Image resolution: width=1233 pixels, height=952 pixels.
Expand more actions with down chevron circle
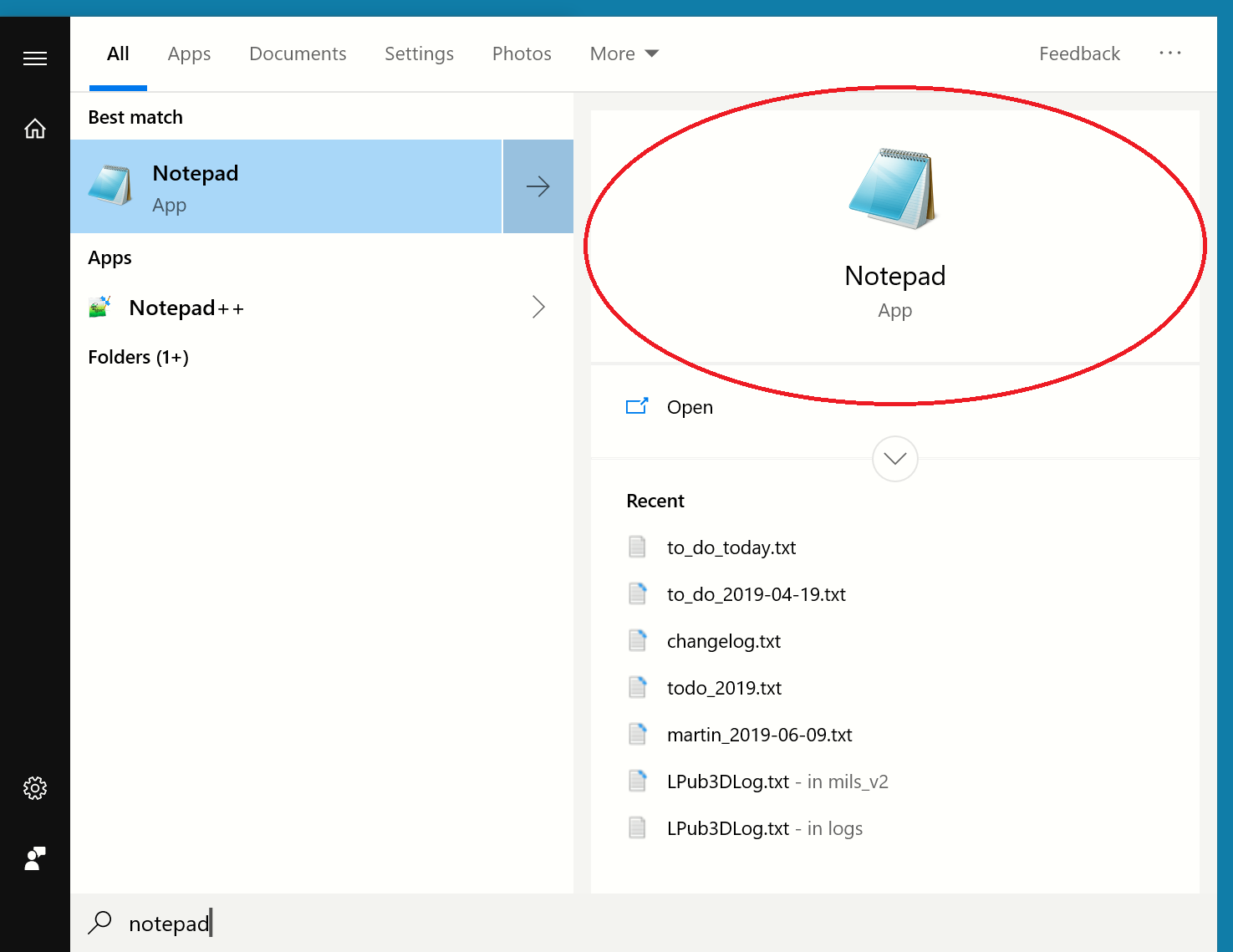[x=894, y=459]
